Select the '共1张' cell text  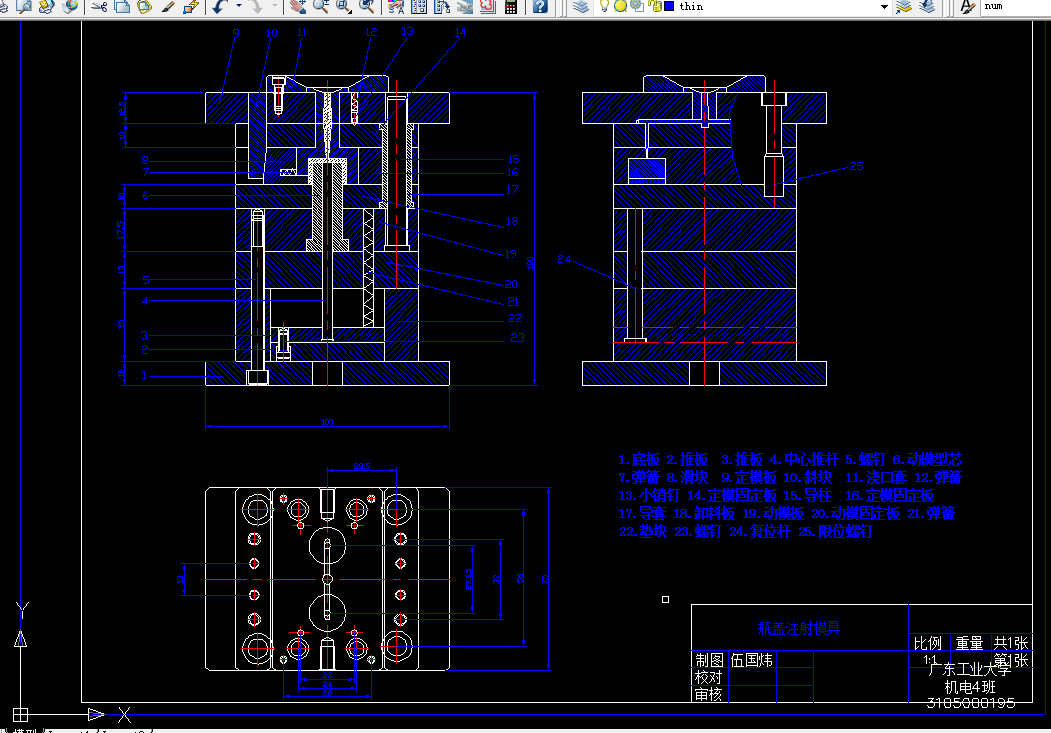point(1011,643)
